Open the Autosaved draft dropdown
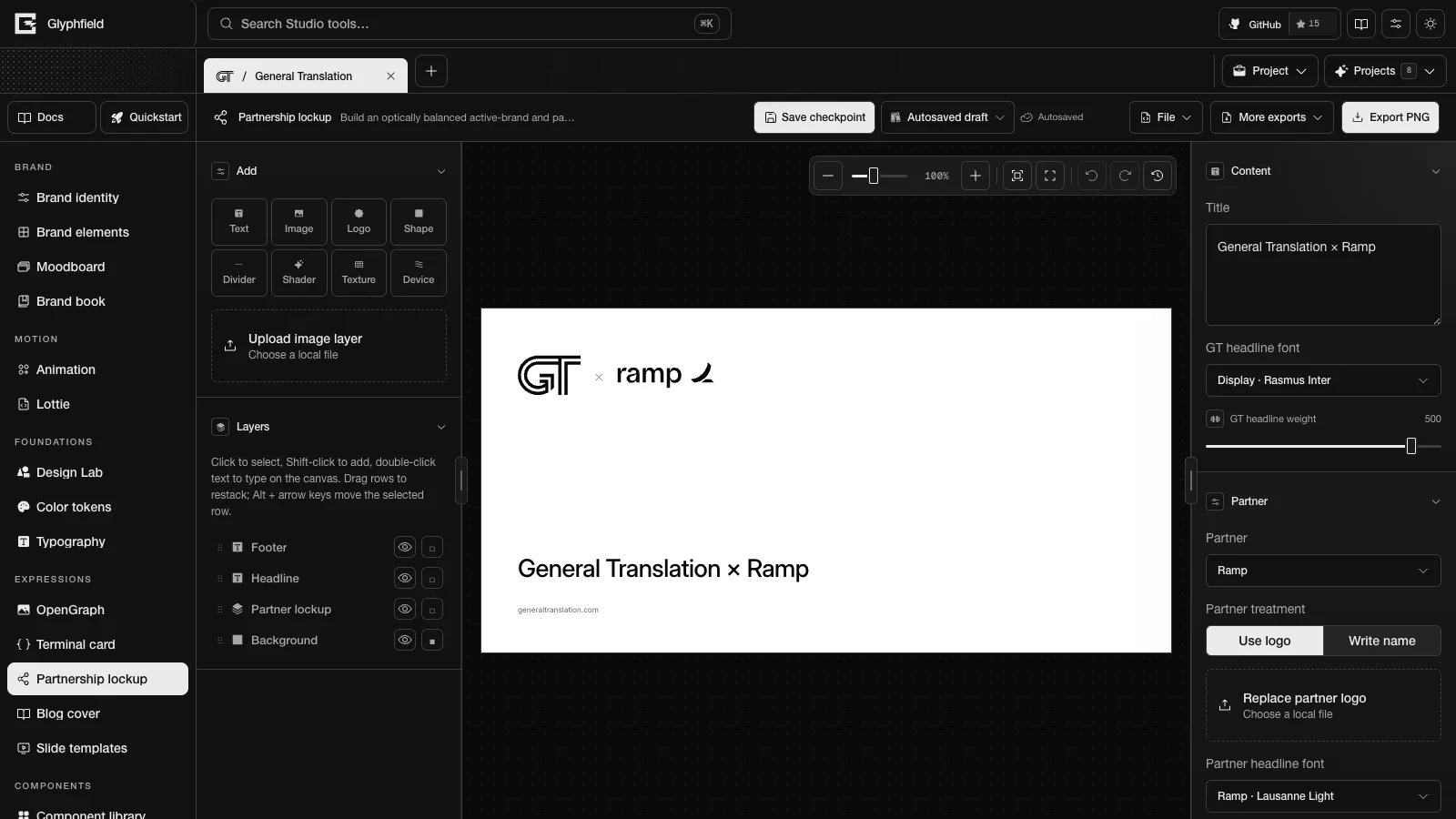The image size is (1456, 819). click(947, 117)
